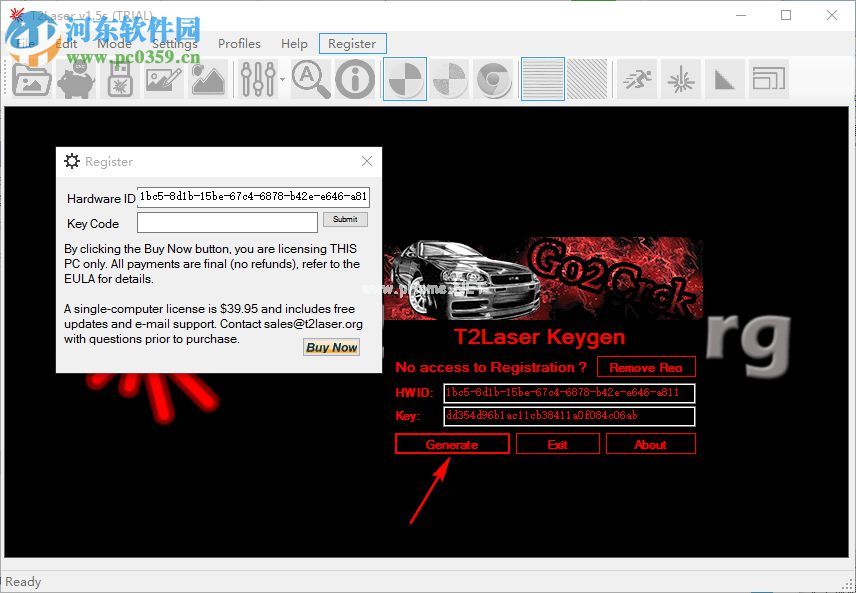Choose the dither pie conversion icon

click(449, 79)
